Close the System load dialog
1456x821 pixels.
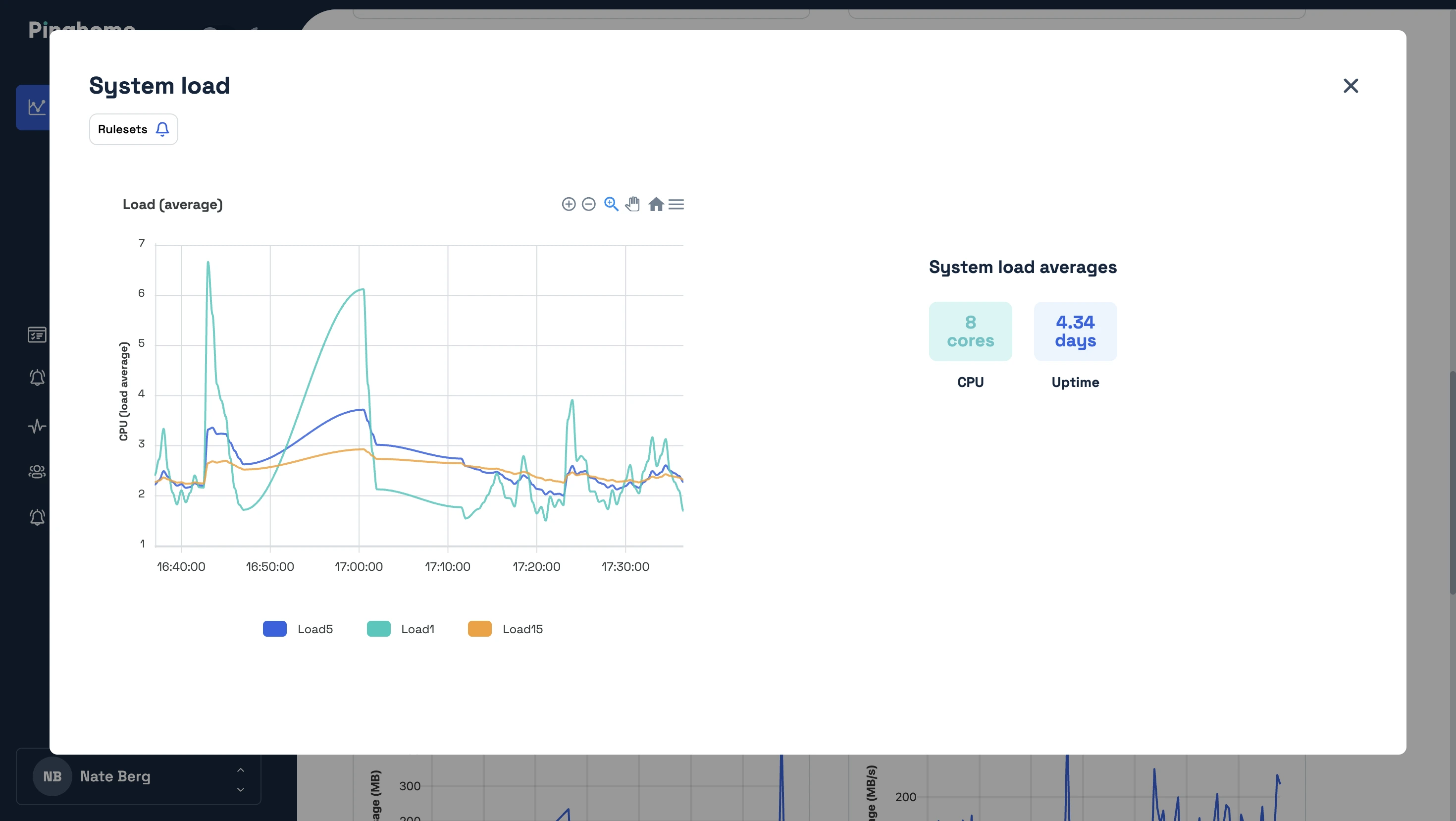point(1351,85)
